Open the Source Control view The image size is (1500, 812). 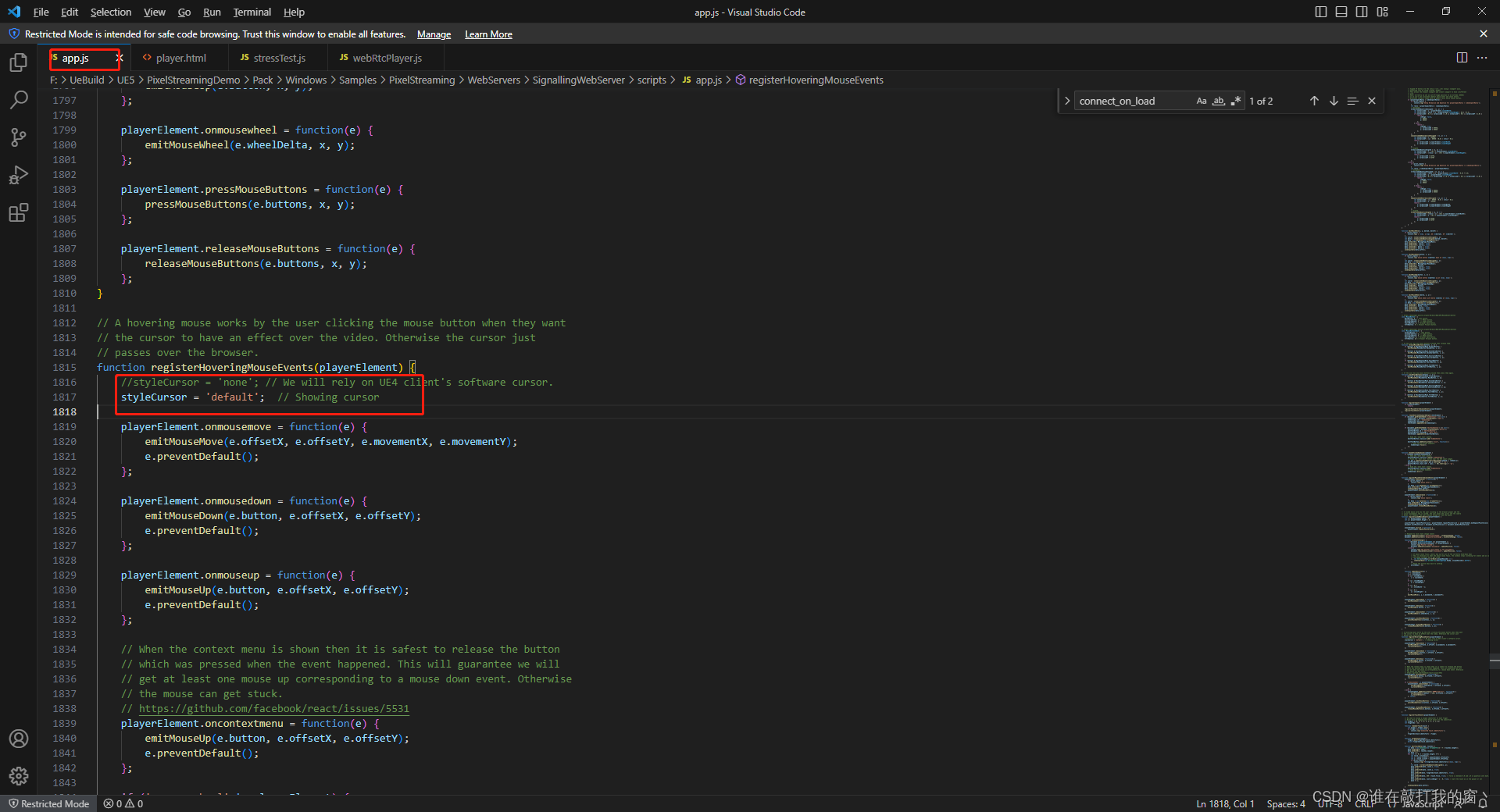pyautogui.click(x=19, y=137)
